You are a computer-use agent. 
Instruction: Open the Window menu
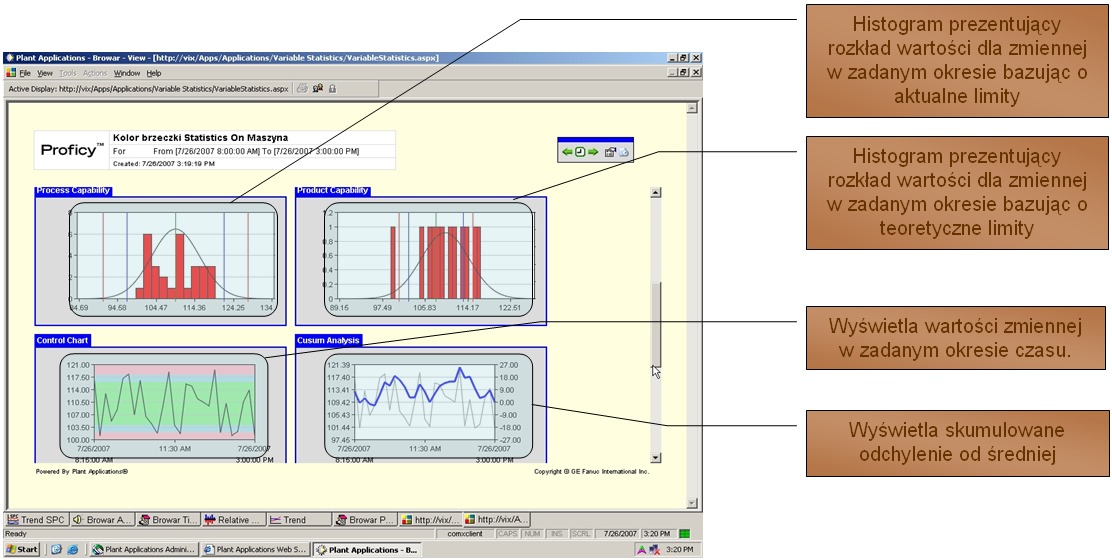(x=127, y=73)
